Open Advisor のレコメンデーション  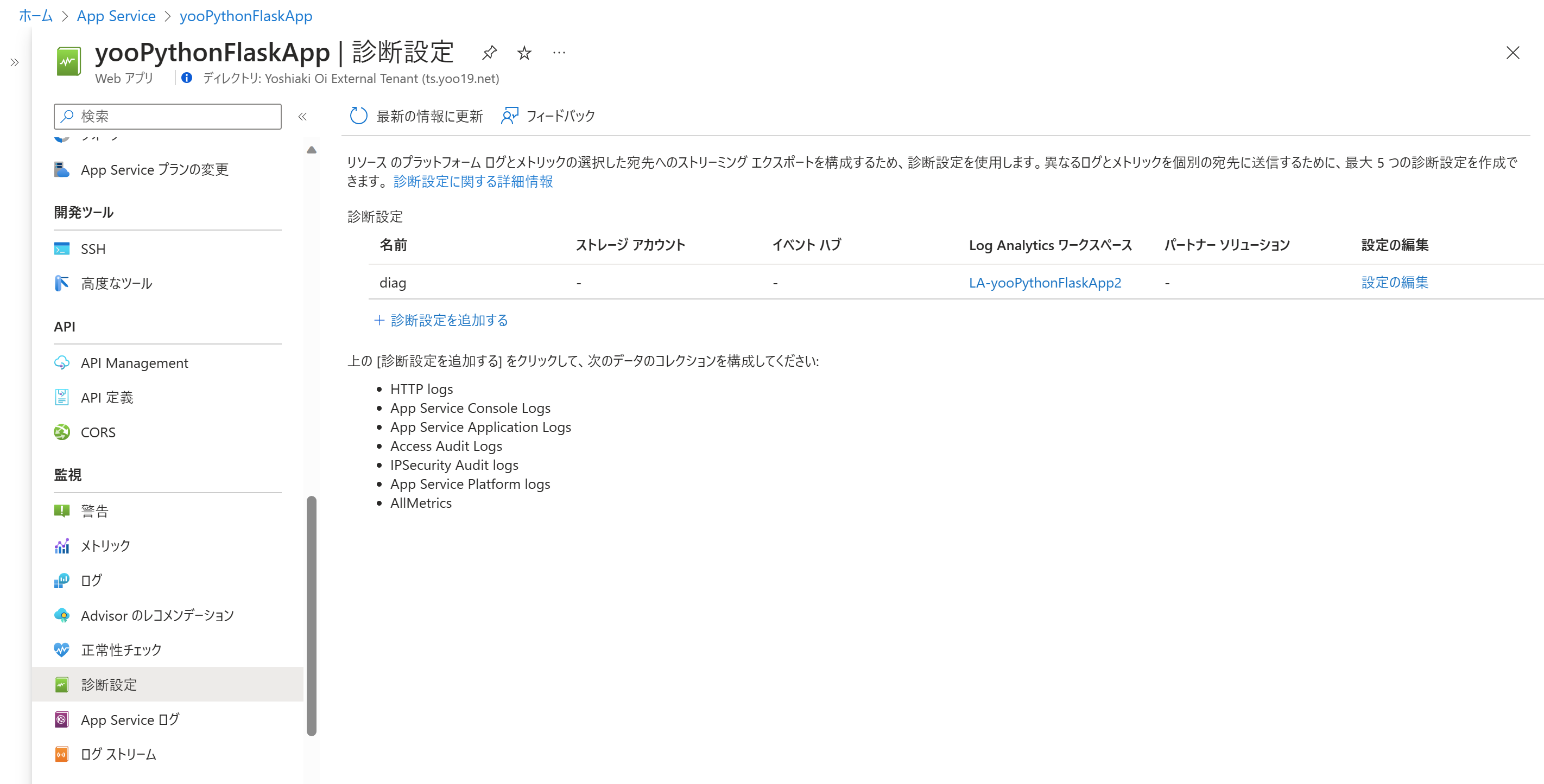[157, 615]
